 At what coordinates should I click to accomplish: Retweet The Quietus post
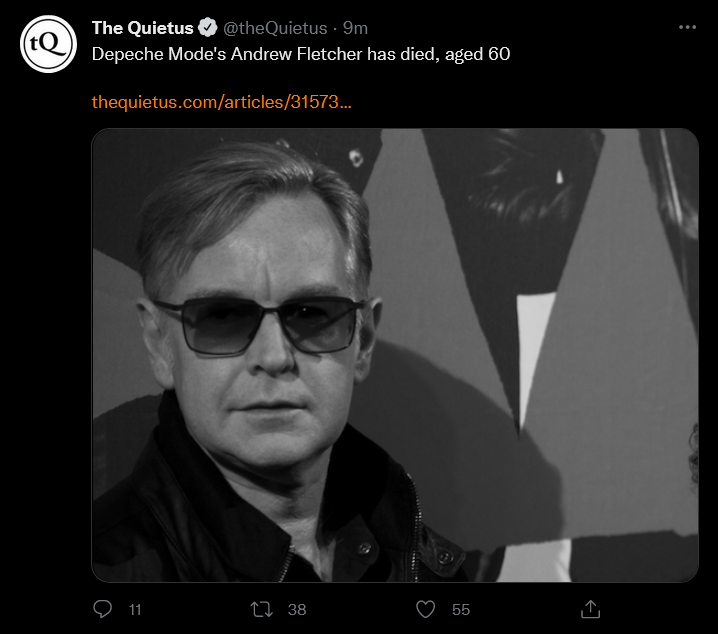click(263, 608)
